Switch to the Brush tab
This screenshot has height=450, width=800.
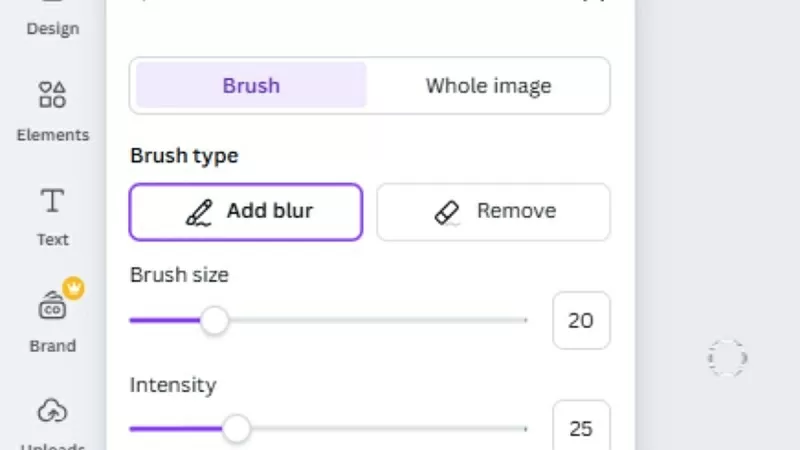pyautogui.click(x=251, y=85)
